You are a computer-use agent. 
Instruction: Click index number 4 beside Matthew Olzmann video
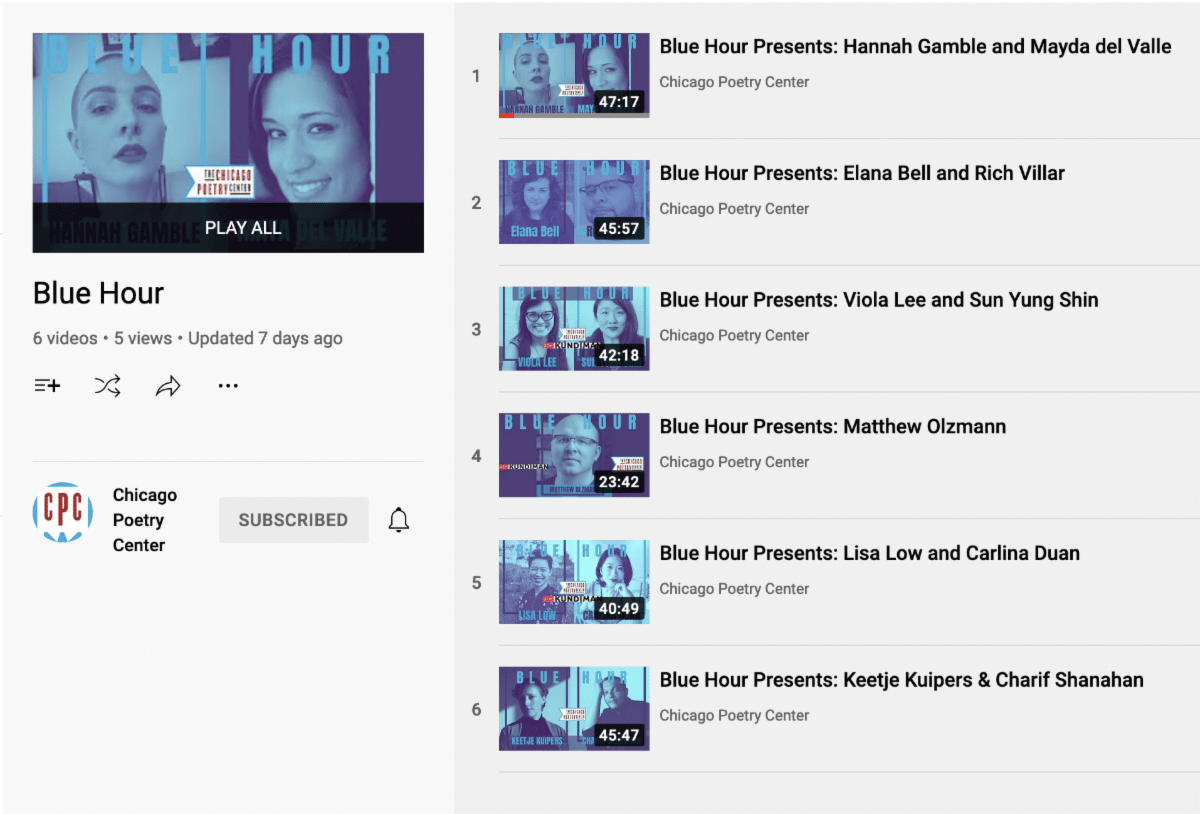click(x=476, y=456)
